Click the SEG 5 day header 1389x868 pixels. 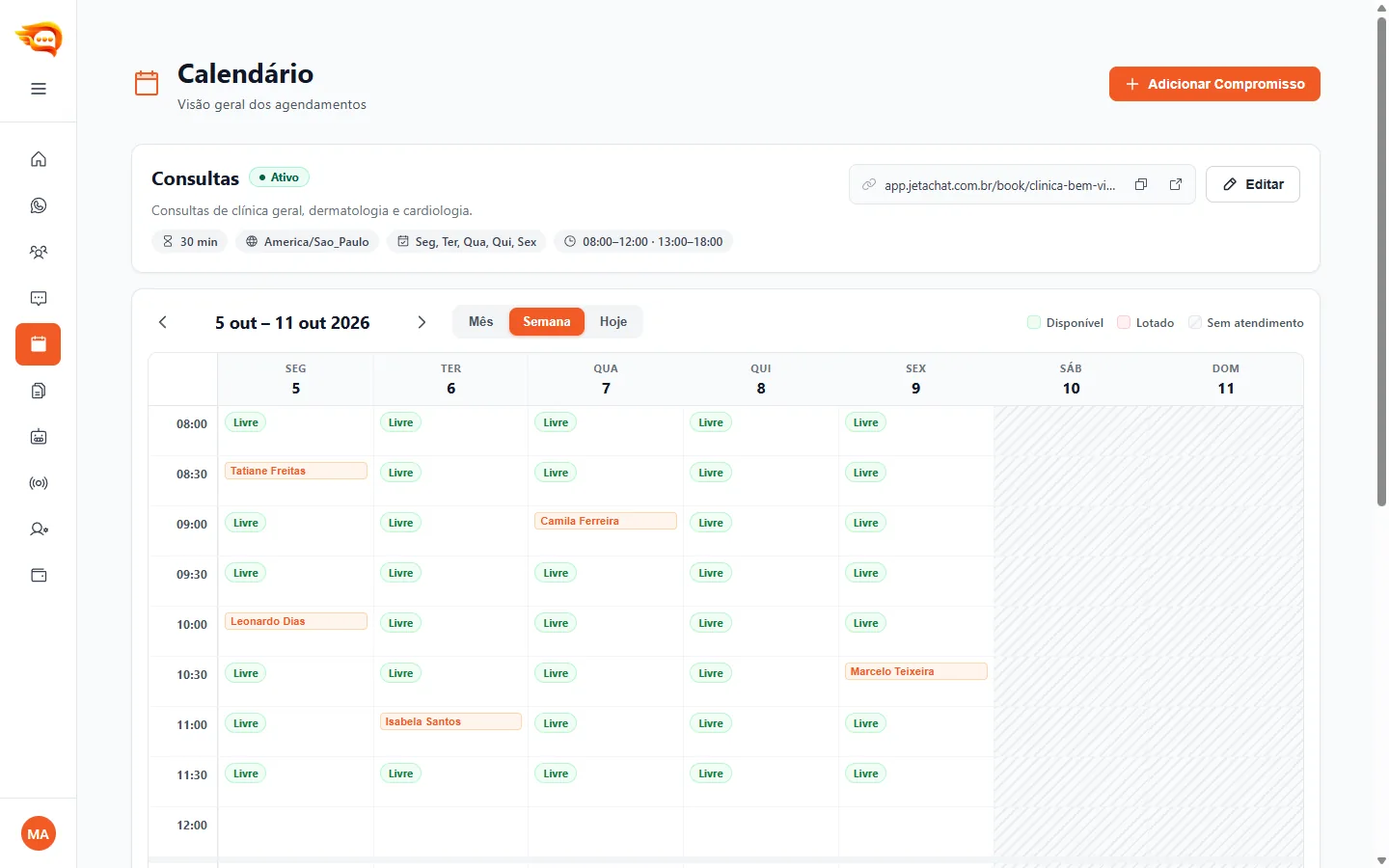(x=296, y=379)
